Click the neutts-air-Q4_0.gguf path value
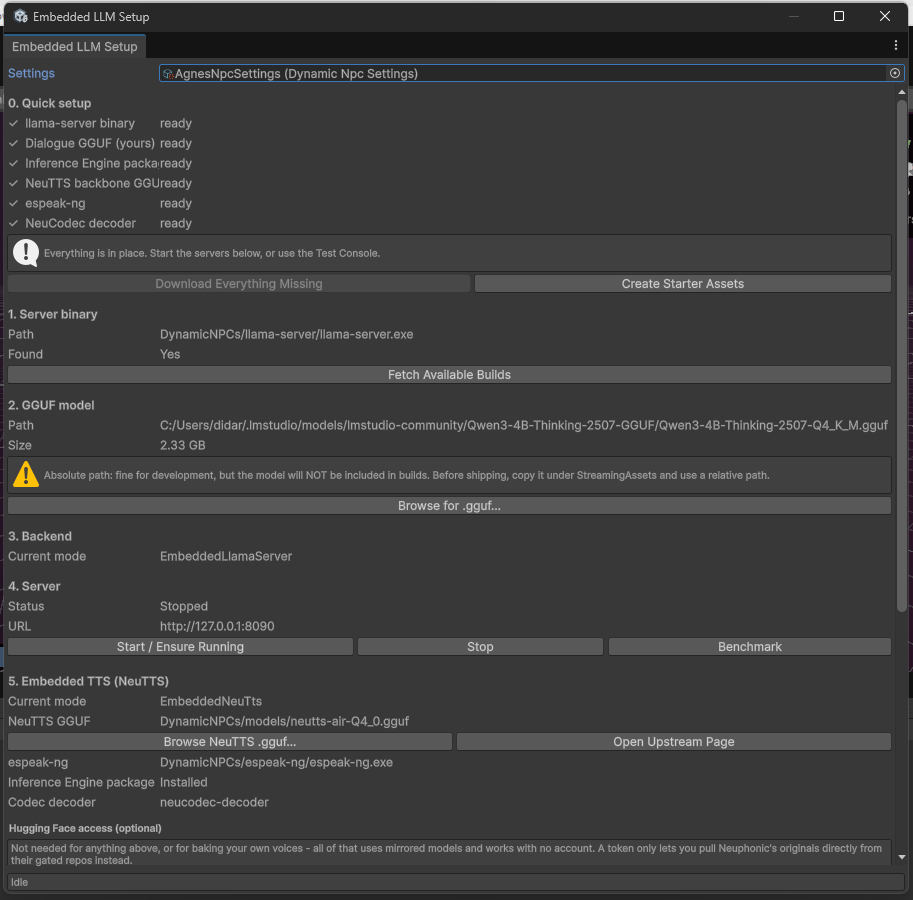The image size is (913, 900). click(x=284, y=721)
